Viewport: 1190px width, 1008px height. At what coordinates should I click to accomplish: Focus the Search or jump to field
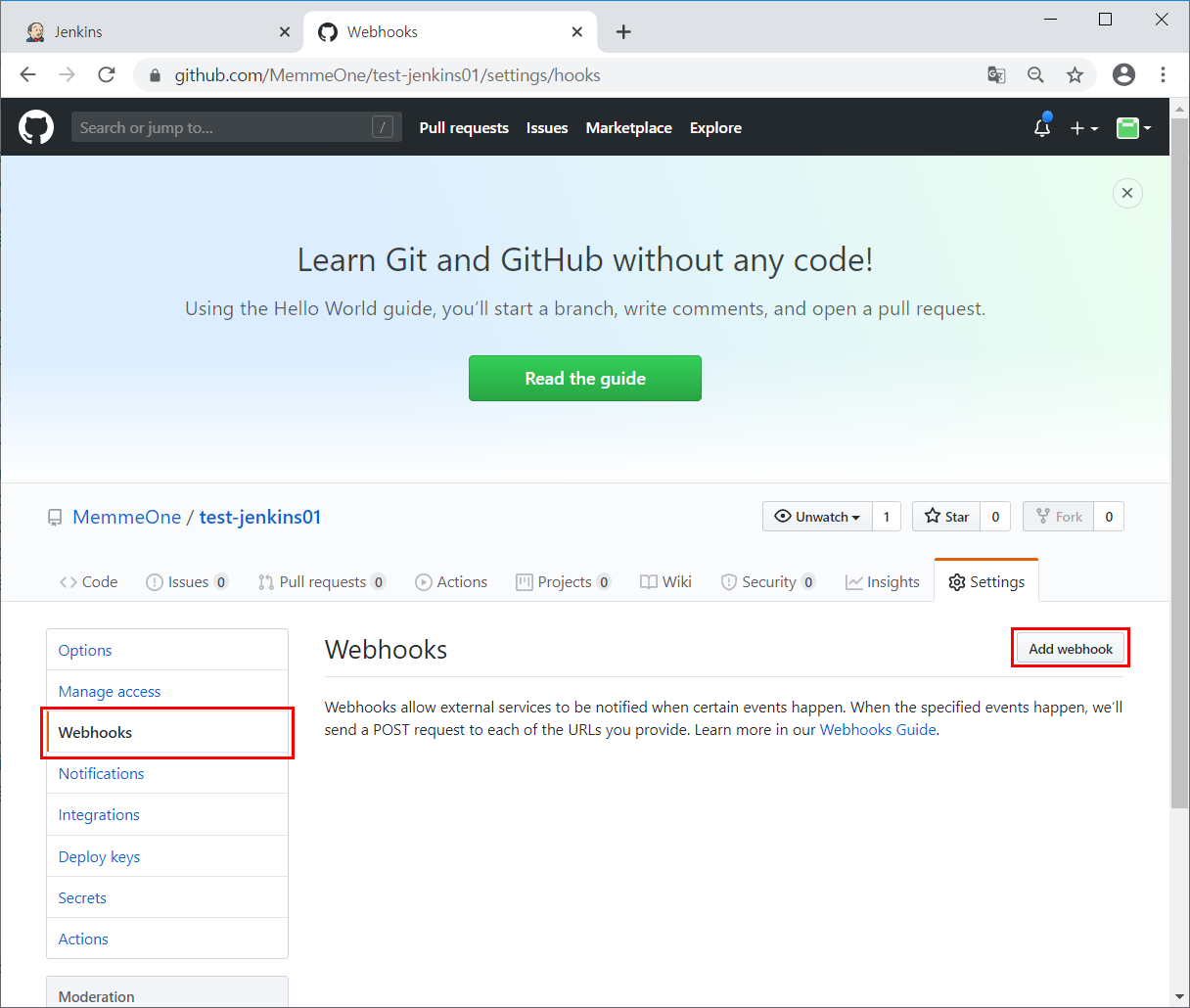click(x=236, y=127)
